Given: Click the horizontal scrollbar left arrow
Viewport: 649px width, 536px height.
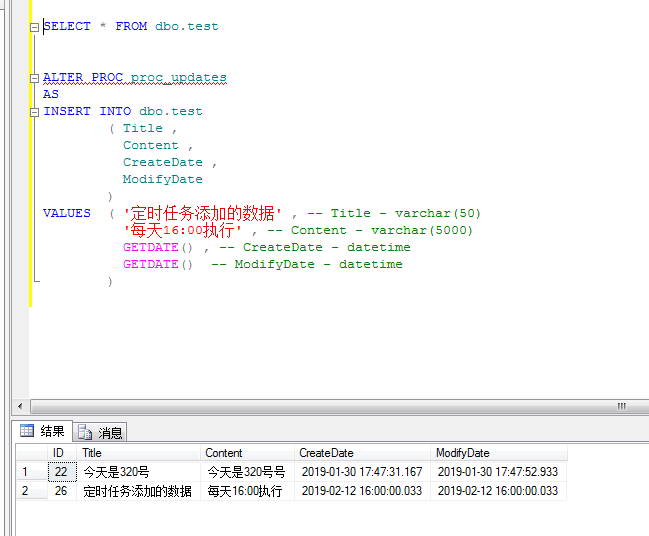Looking at the screenshot, I should coord(20,406).
